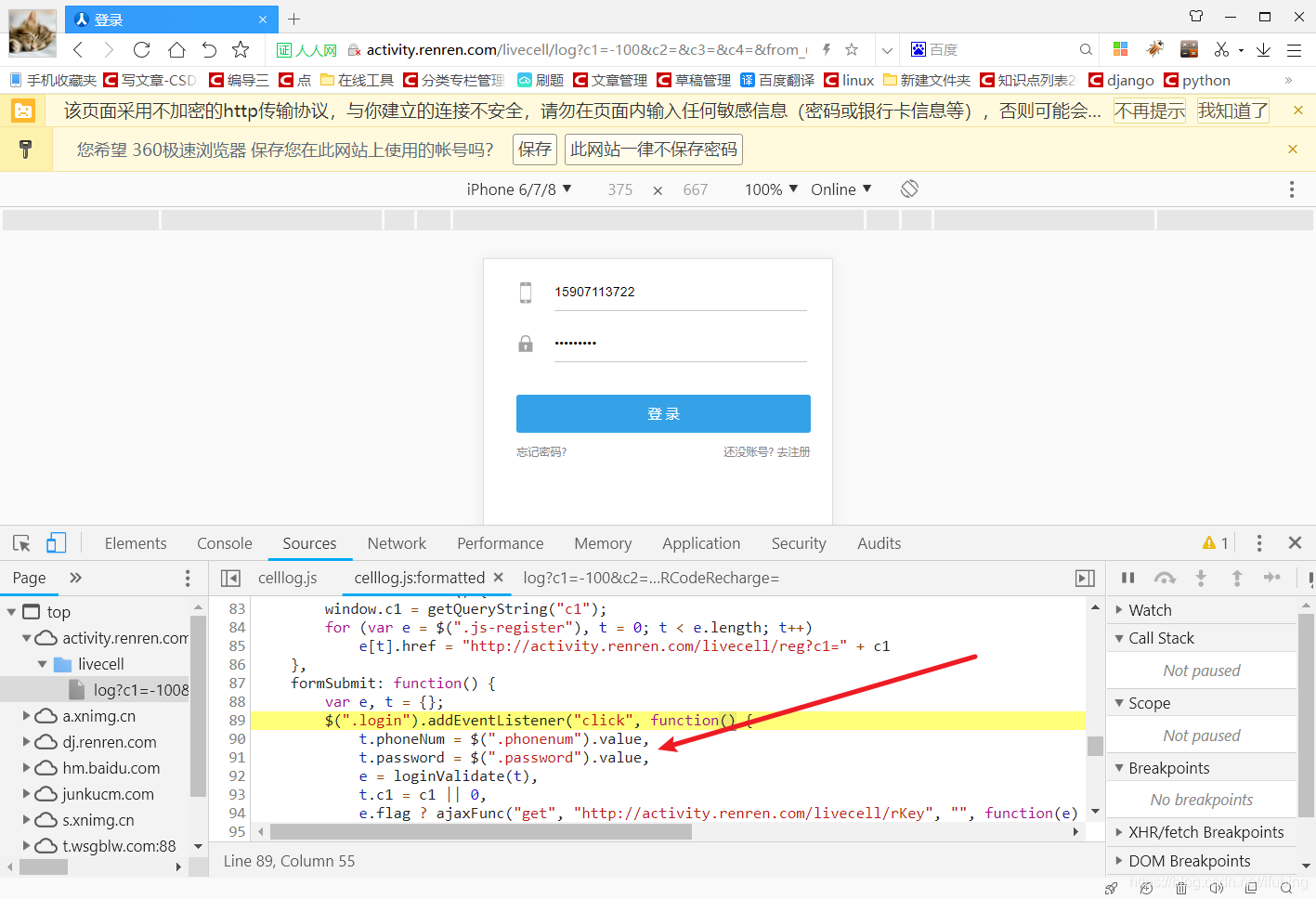
Task: Collapse activity.renren.com tree node
Action: (27, 638)
